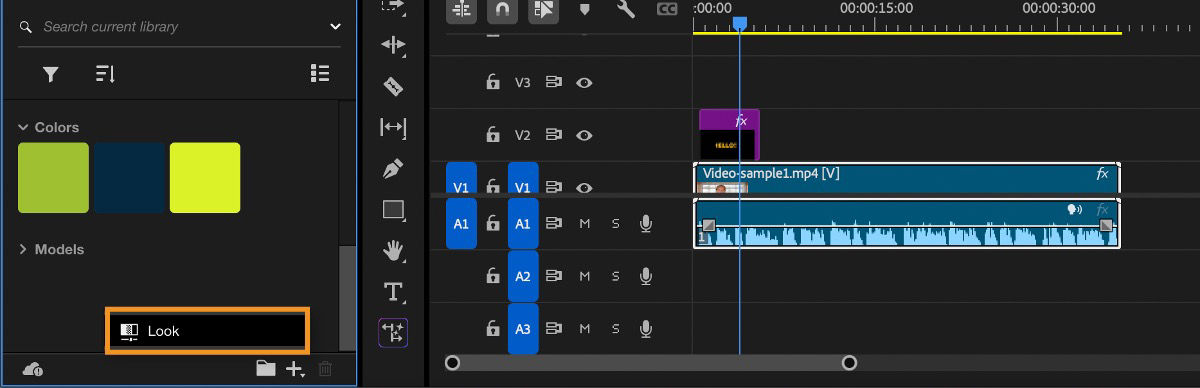Screen dimensions: 1200x388
Task: Select the Rectangle tool
Action: [394, 210]
